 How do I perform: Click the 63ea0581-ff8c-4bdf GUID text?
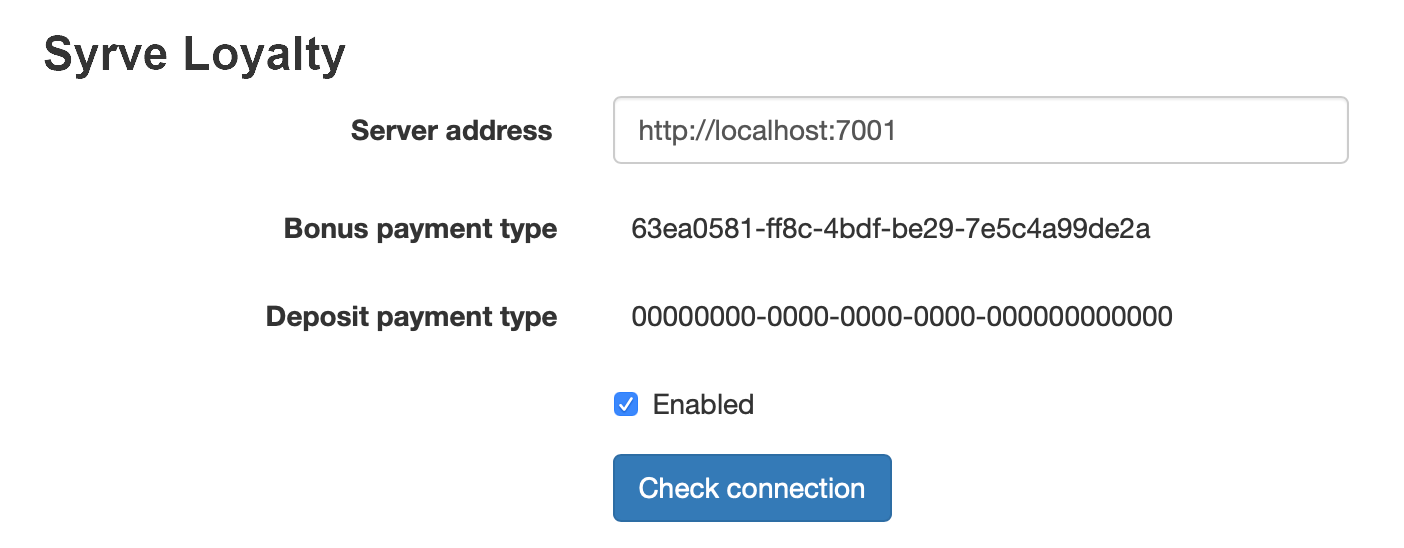click(891, 229)
